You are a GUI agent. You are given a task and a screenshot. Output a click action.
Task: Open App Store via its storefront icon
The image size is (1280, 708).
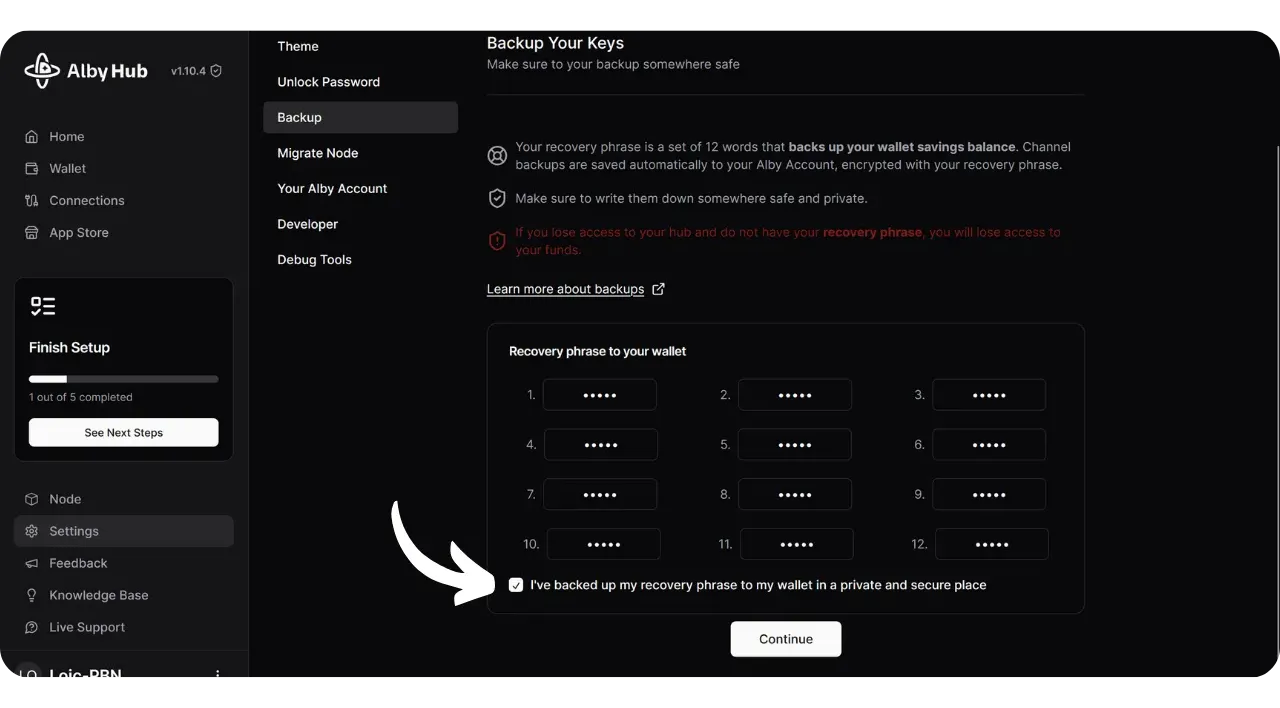31,233
